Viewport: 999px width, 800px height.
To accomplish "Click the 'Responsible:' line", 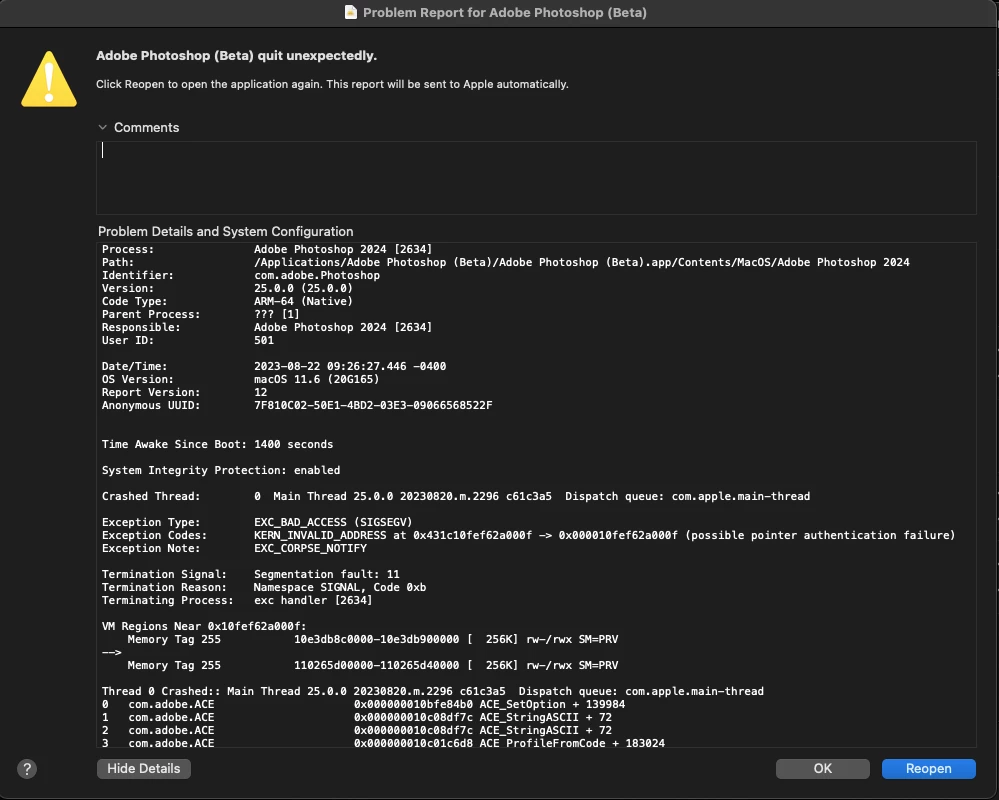I will click(267, 327).
